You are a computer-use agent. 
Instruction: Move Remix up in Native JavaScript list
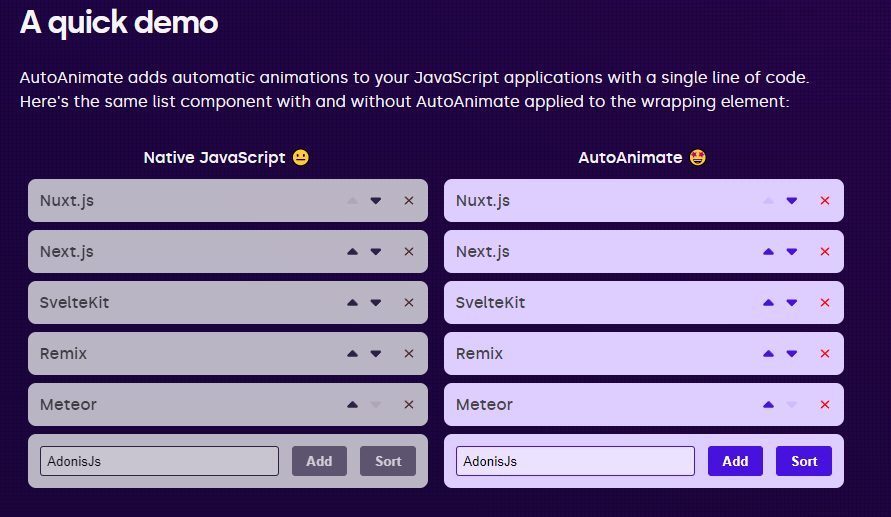pos(352,354)
